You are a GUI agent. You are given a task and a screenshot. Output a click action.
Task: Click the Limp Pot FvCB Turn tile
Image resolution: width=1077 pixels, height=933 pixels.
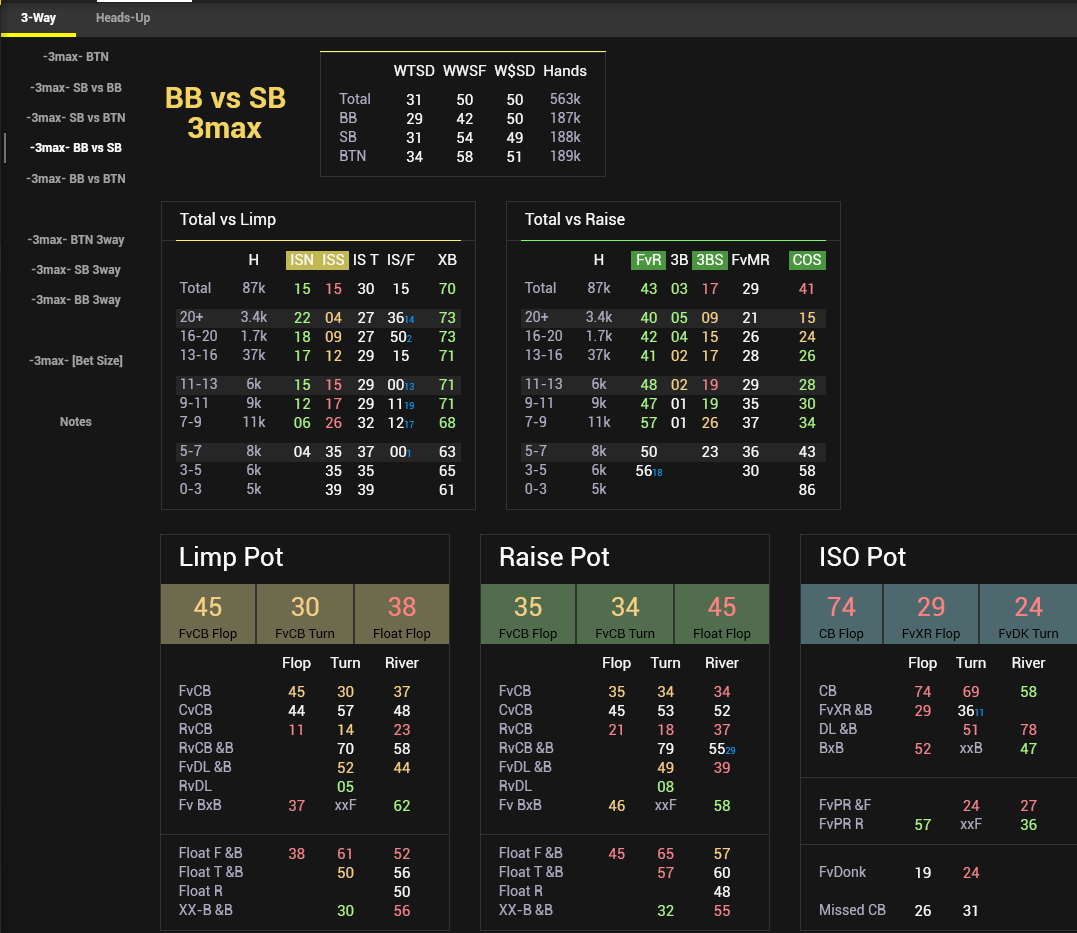305,614
